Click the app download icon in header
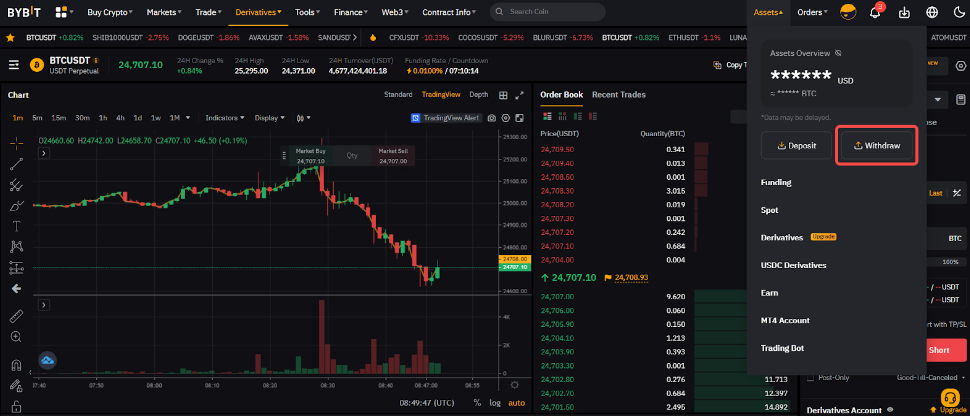This screenshot has width=970, height=416. click(x=904, y=12)
